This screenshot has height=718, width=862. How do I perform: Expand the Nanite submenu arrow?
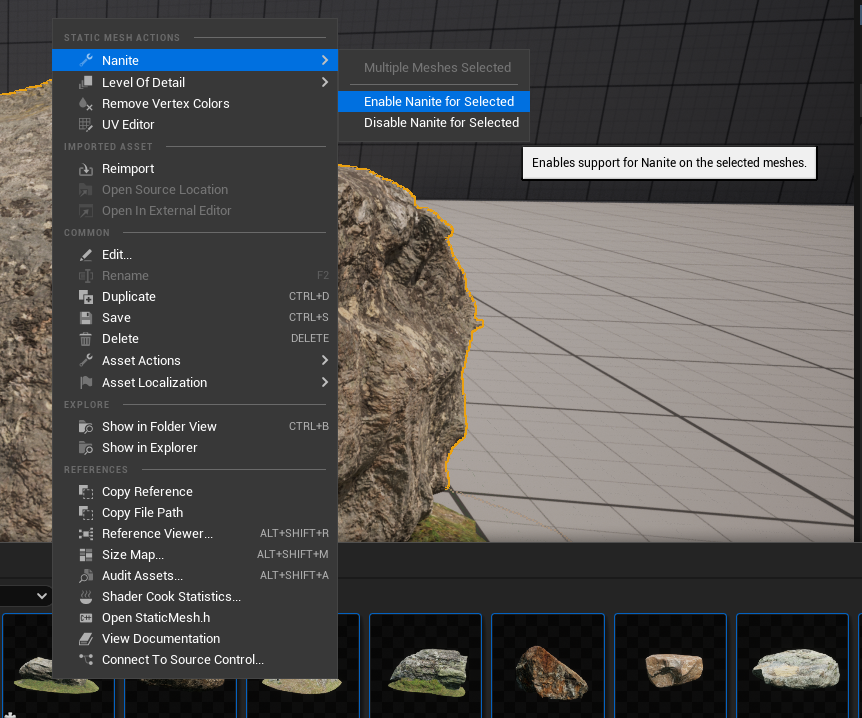325,60
